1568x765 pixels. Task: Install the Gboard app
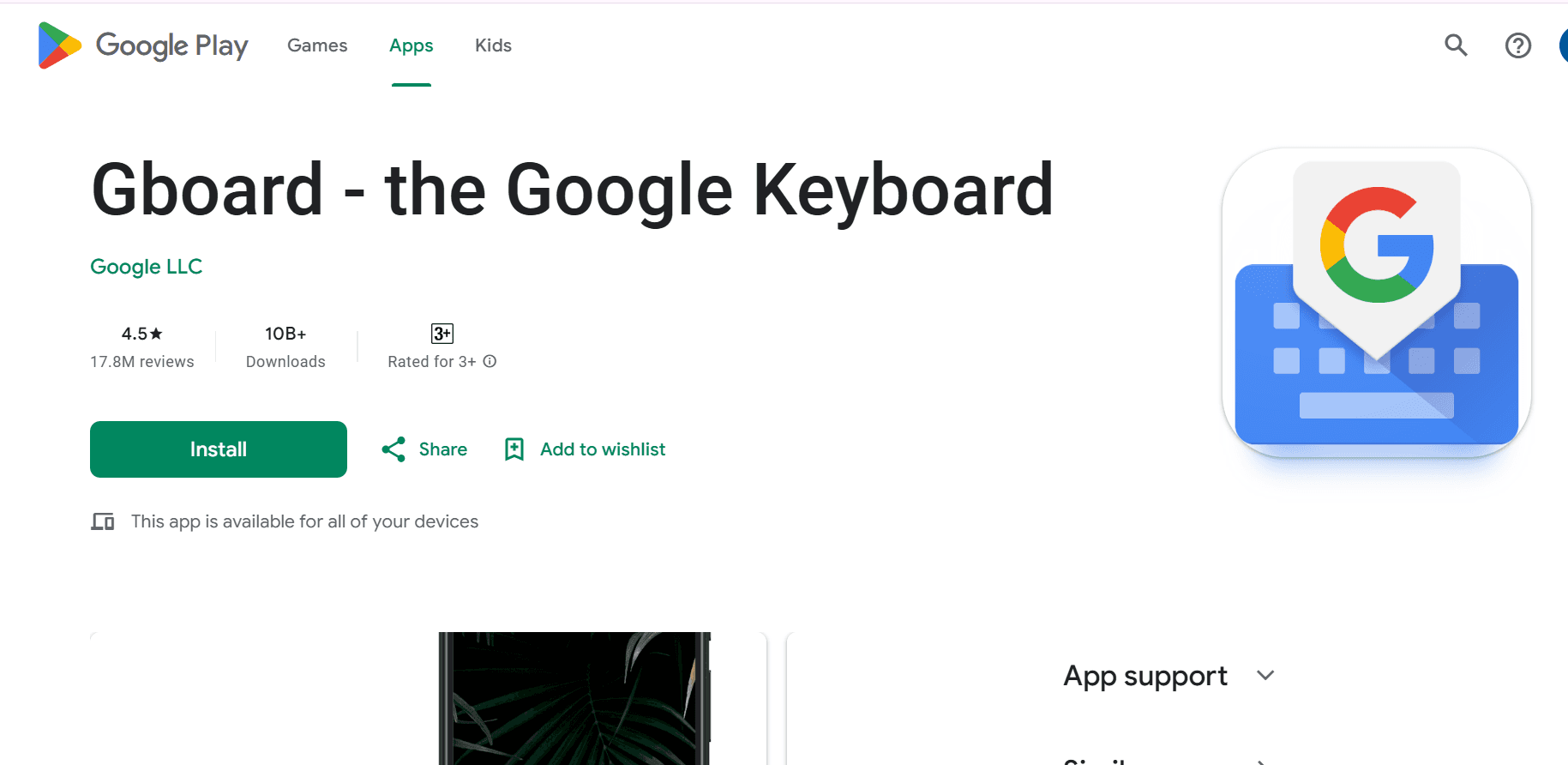click(x=218, y=449)
